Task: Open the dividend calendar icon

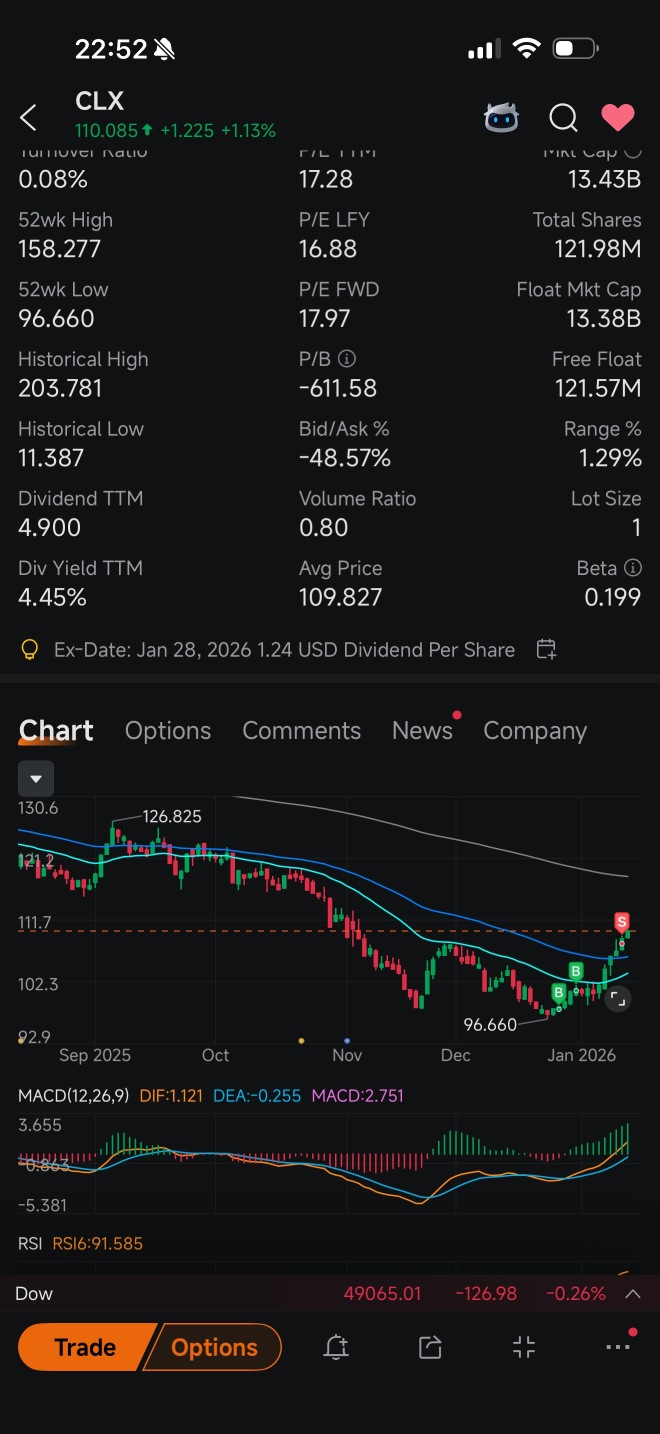Action: pyautogui.click(x=546, y=649)
